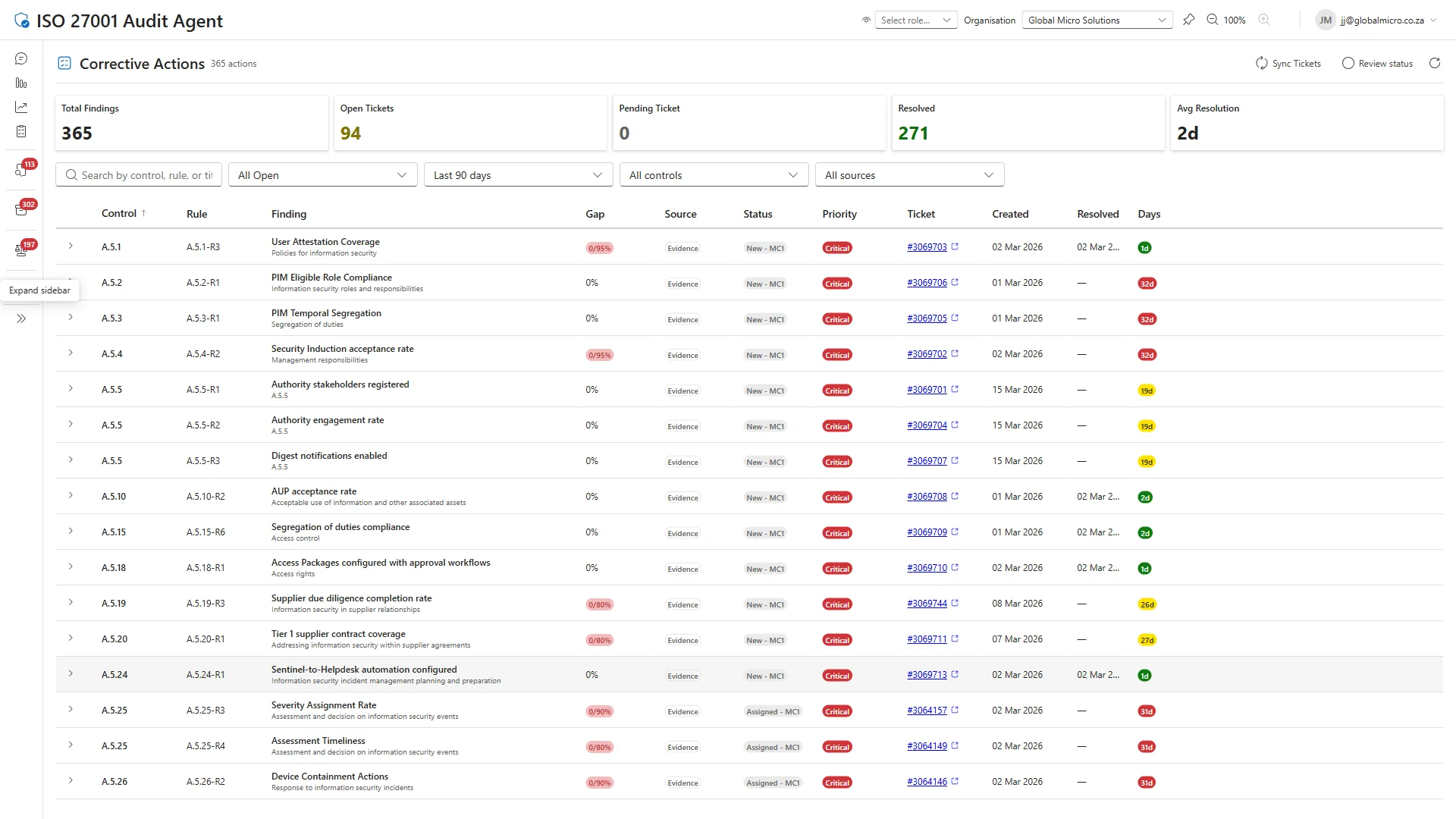Image resolution: width=1456 pixels, height=819 pixels.
Task: Open the Global Micro Solutions organisation dropdown
Action: (x=1097, y=20)
